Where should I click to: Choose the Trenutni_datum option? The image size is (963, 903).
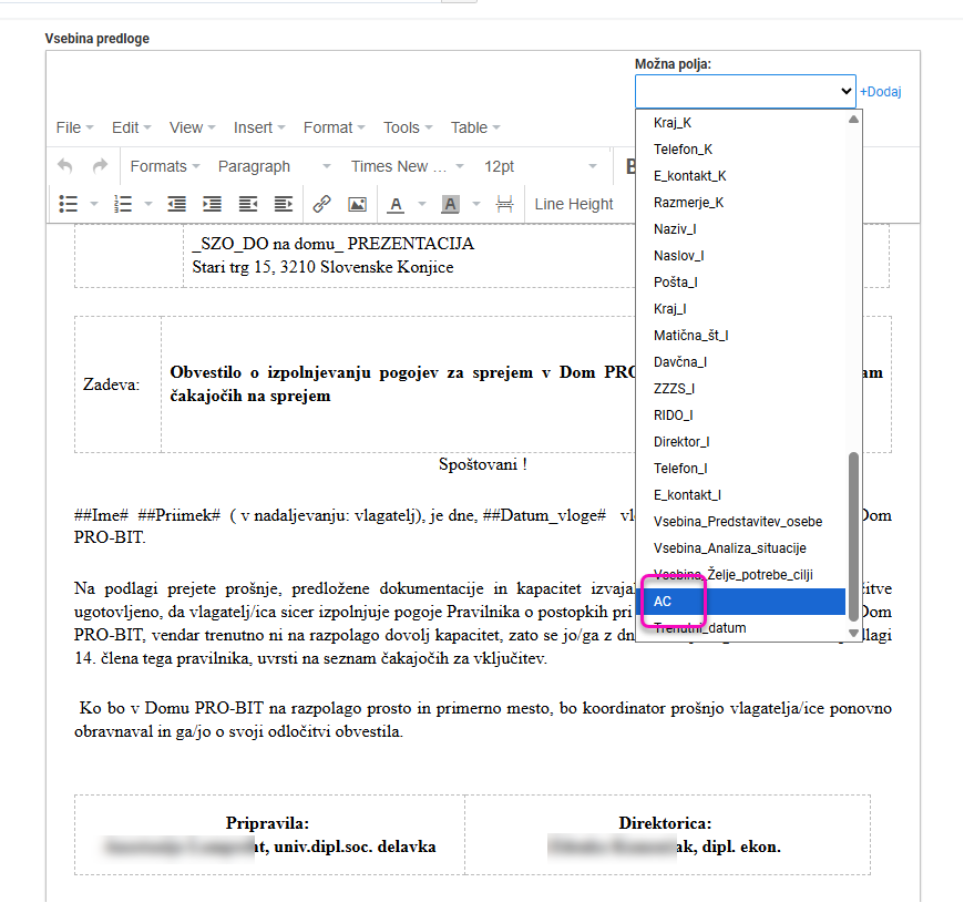(x=741, y=628)
